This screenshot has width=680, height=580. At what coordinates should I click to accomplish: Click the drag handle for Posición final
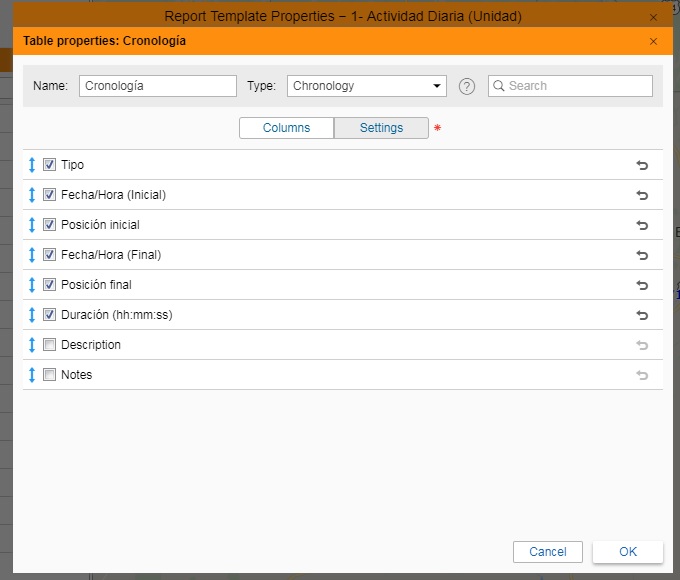pyautogui.click(x=32, y=285)
